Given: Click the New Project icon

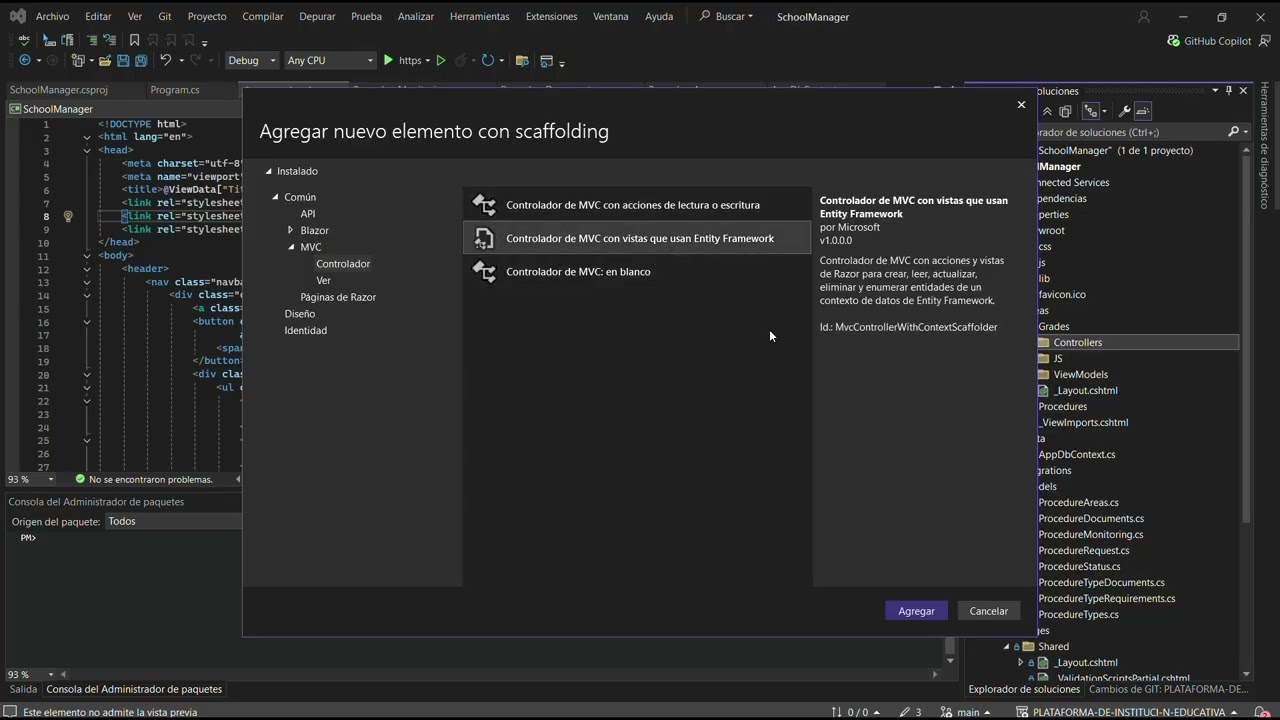Looking at the screenshot, I should click(78, 61).
